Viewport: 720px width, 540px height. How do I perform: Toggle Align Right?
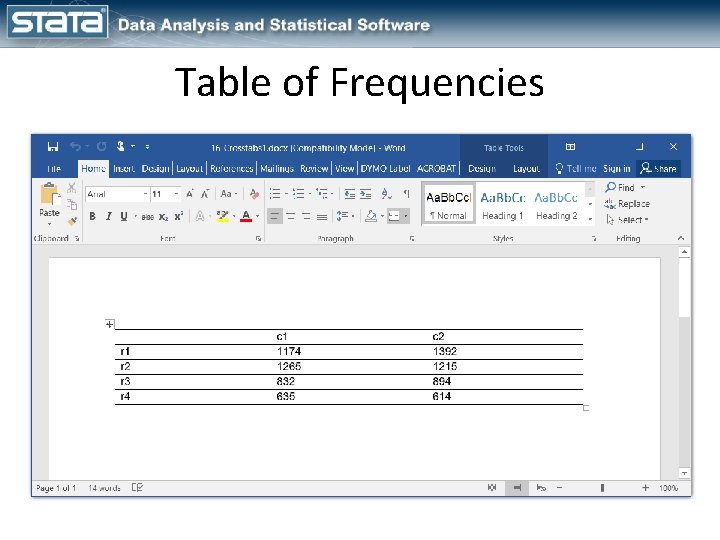tap(306, 216)
